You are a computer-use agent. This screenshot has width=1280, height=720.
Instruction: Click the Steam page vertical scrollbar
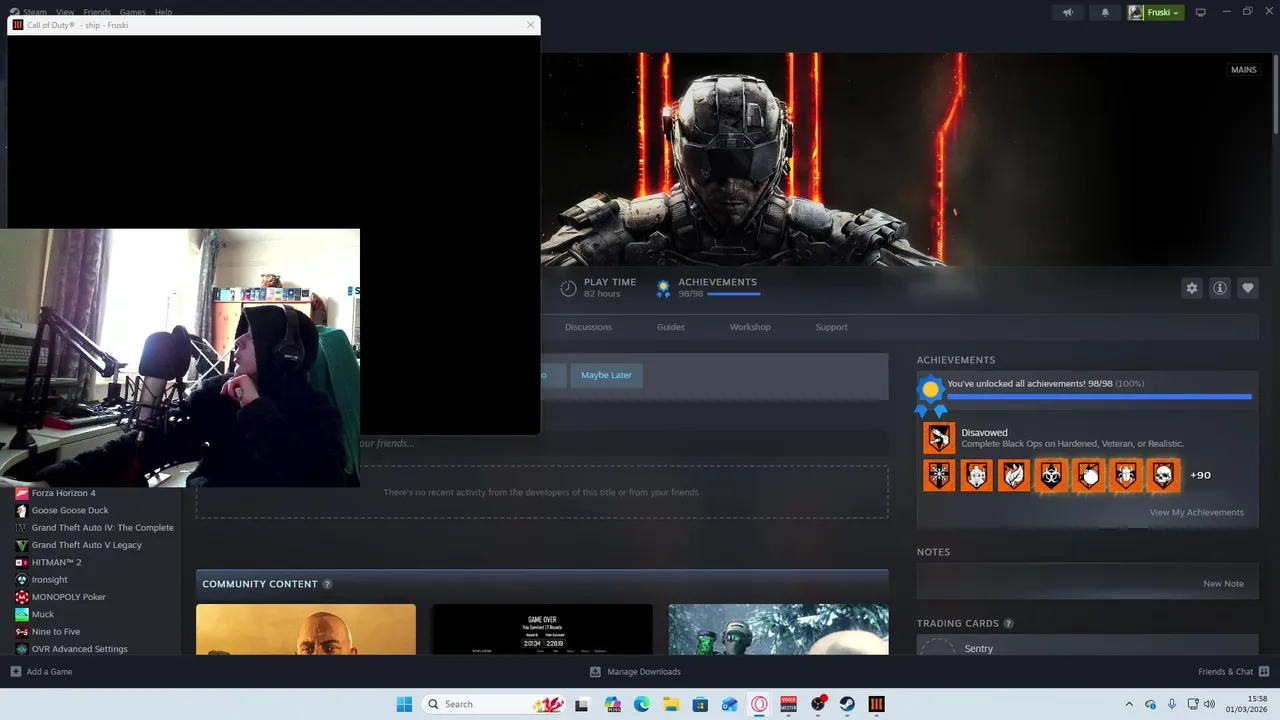coord(1276,95)
